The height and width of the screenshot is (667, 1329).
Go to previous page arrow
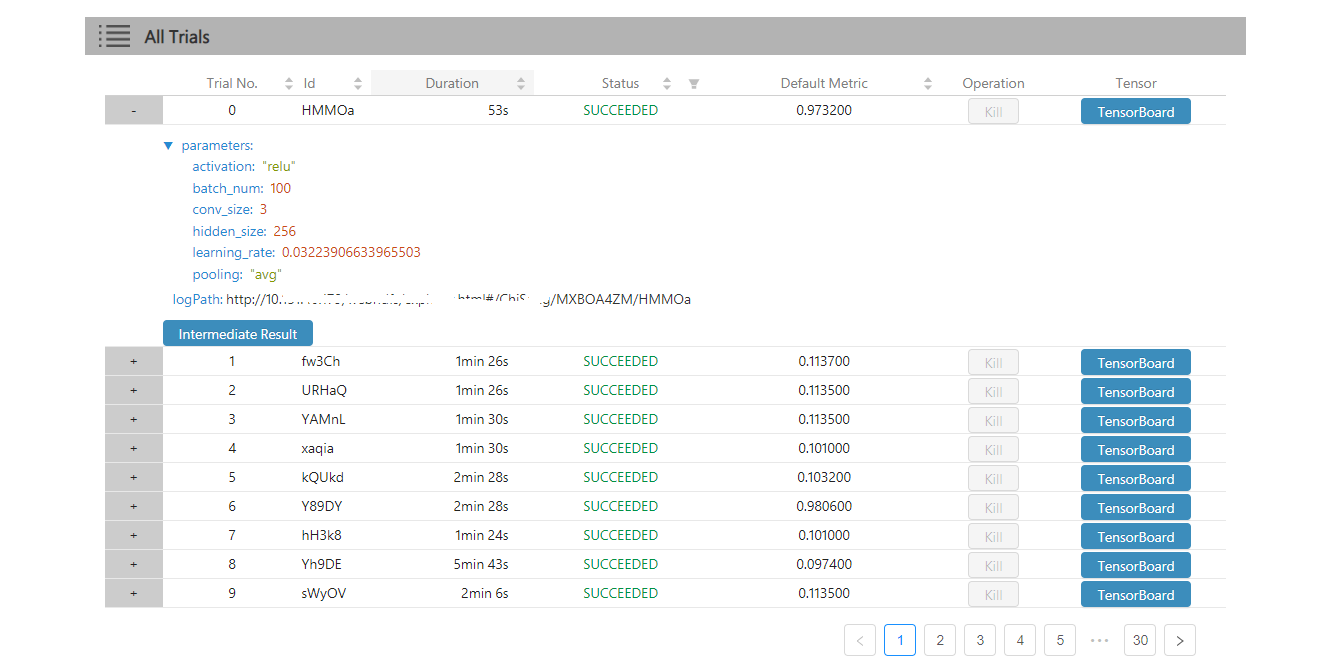(860, 640)
